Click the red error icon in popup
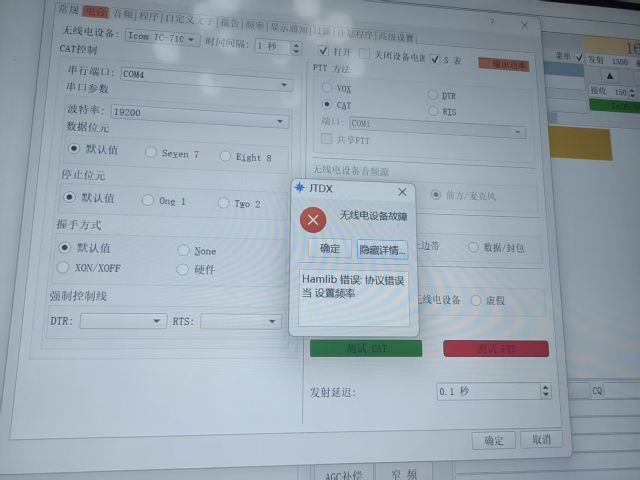 313,220
